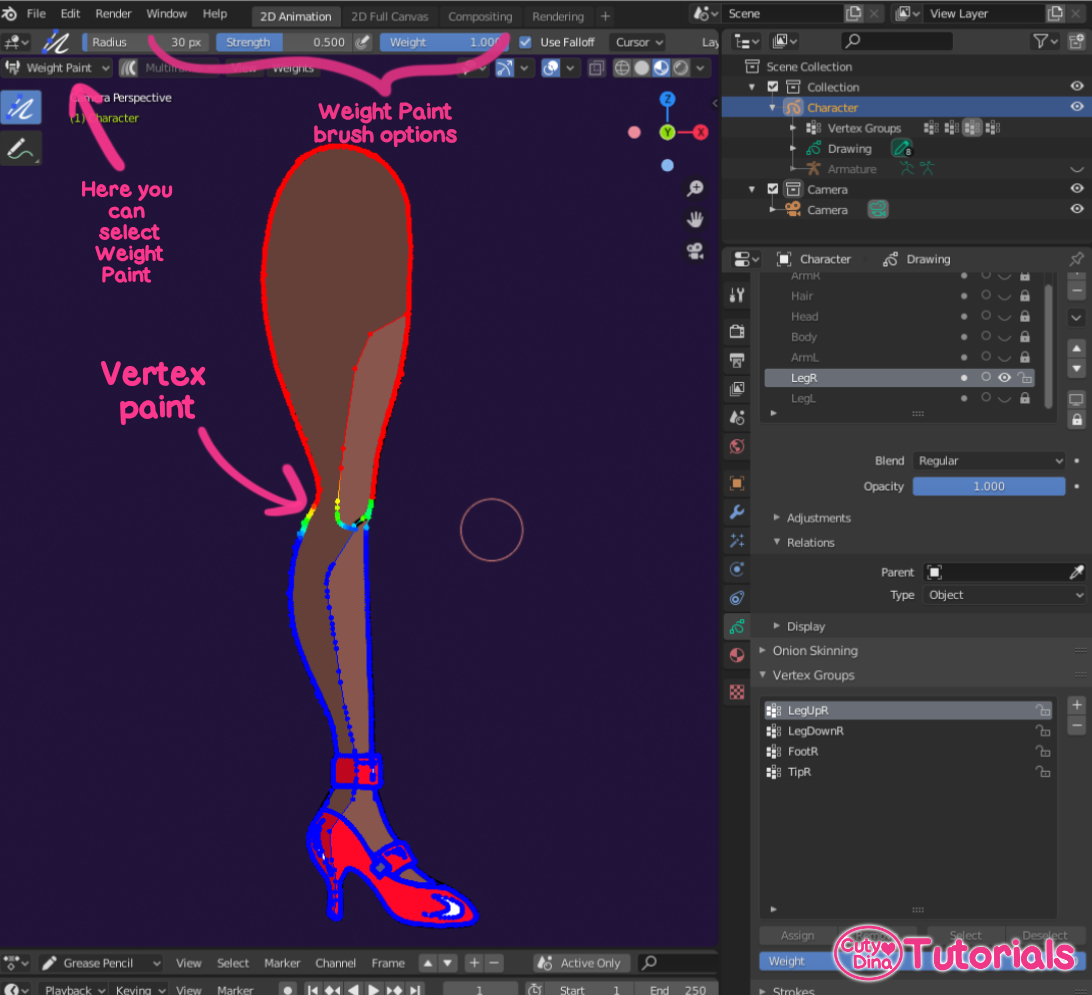
Task: Select the Annotate tool in the toolbar
Action: click(x=21, y=148)
